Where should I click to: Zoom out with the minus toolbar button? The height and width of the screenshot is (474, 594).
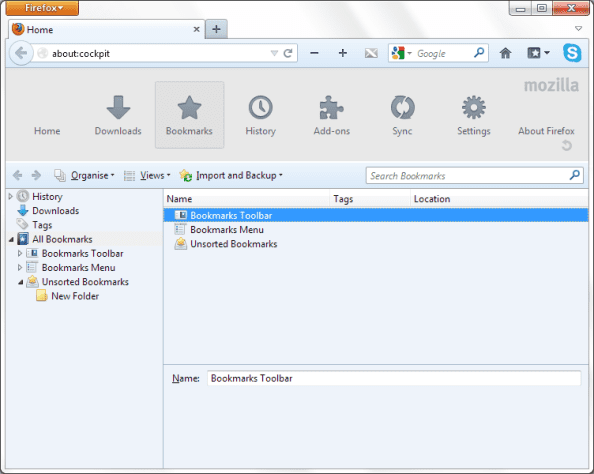(x=314, y=53)
